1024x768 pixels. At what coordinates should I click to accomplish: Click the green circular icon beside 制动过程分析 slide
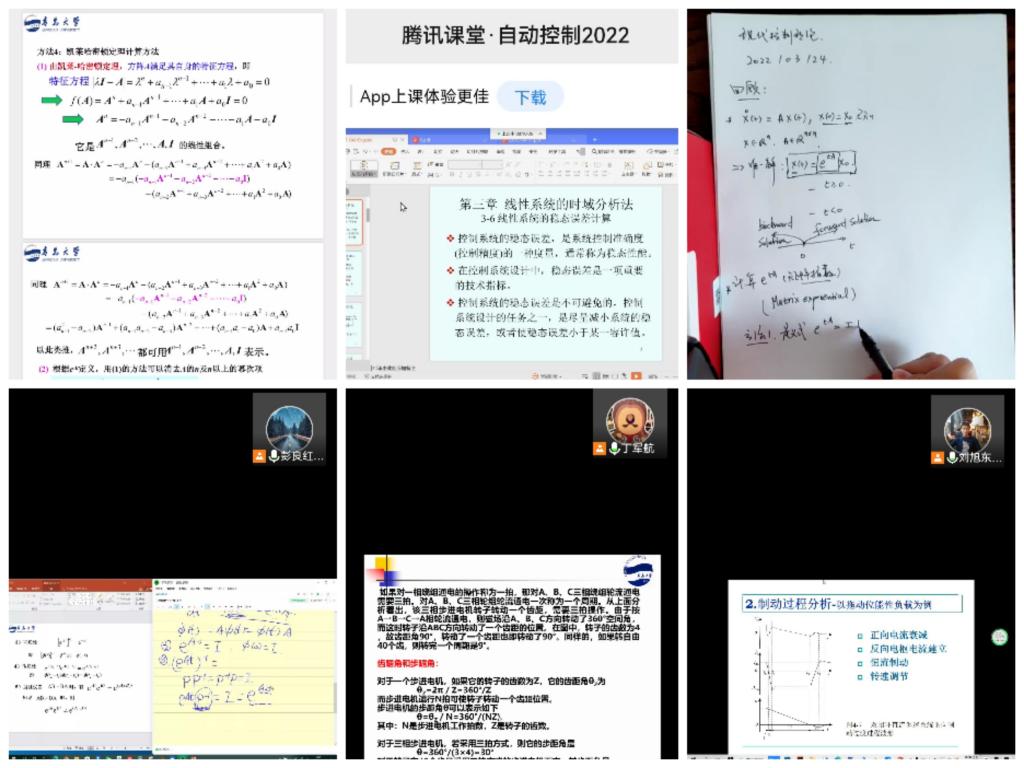pos(999,637)
